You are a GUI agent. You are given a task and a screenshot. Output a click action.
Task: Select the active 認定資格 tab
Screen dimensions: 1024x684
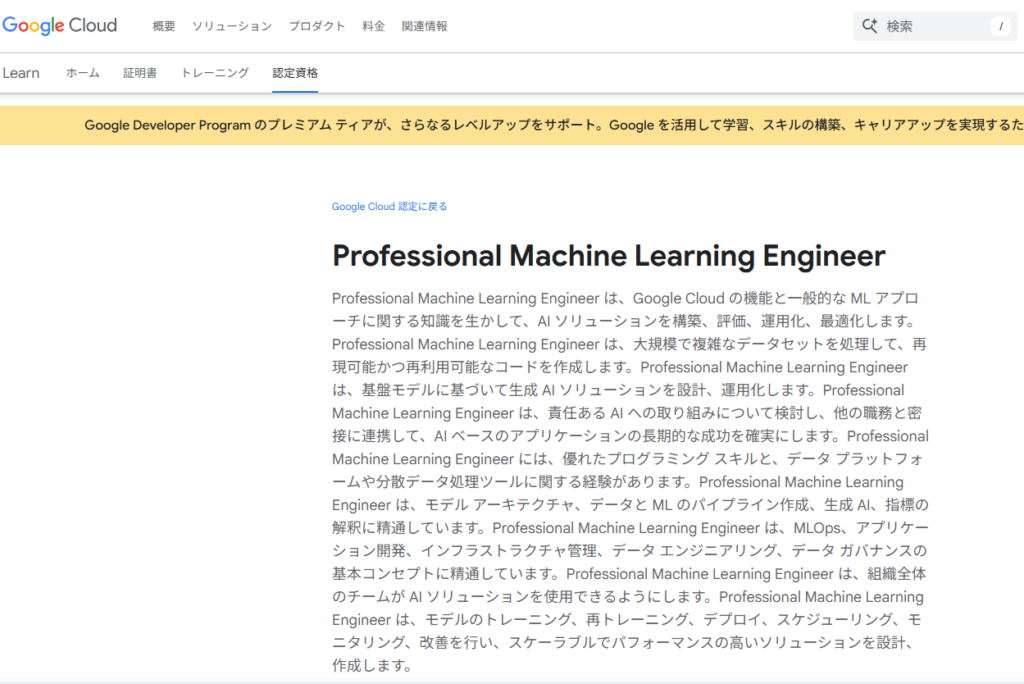pyautogui.click(x=295, y=73)
